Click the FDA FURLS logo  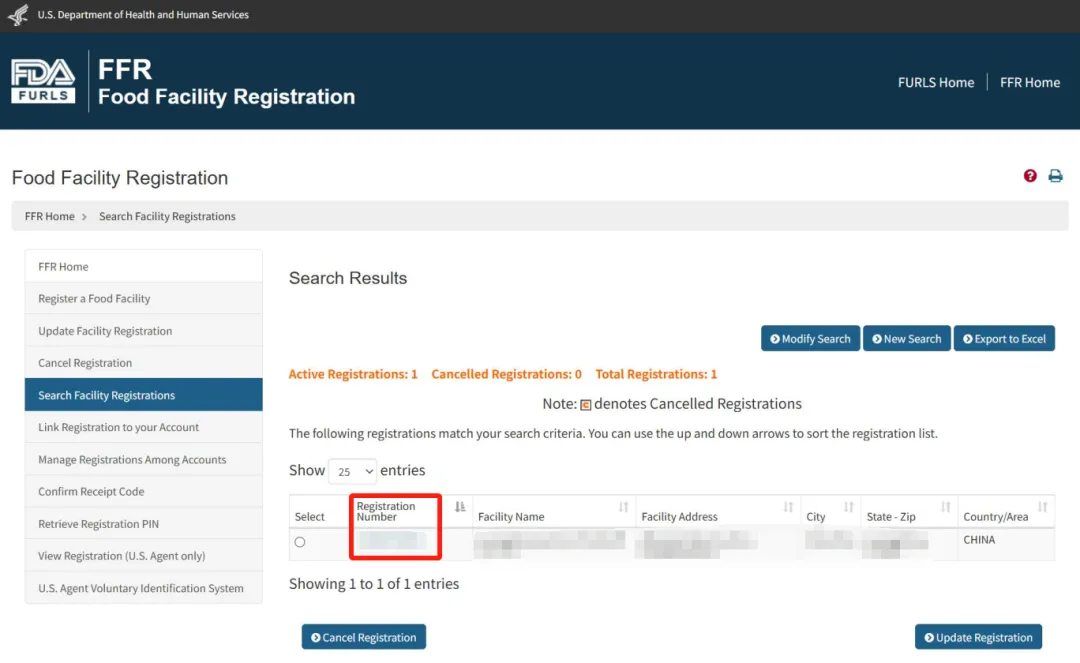(x=43, y=81)
